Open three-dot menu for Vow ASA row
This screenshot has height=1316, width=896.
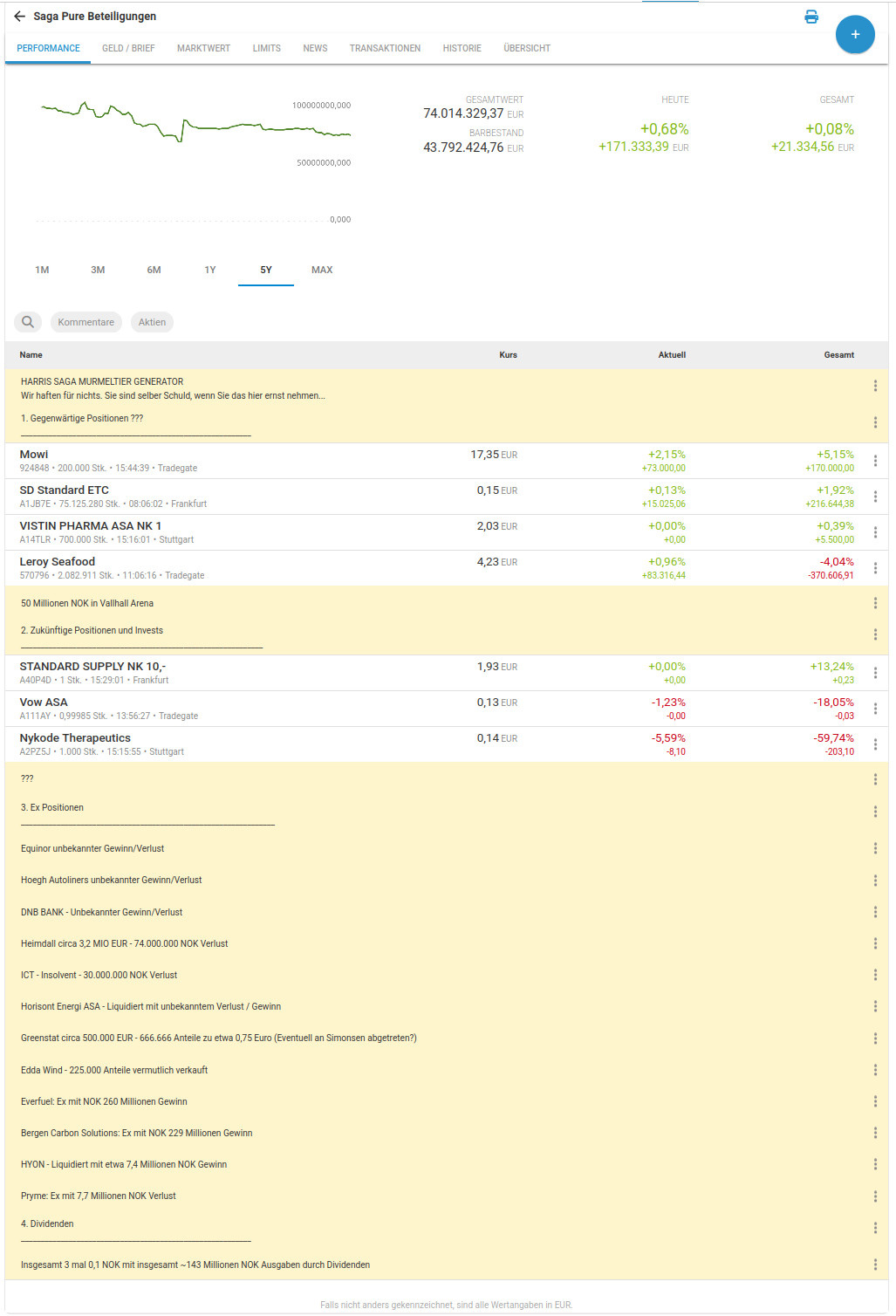click(875, 709)
